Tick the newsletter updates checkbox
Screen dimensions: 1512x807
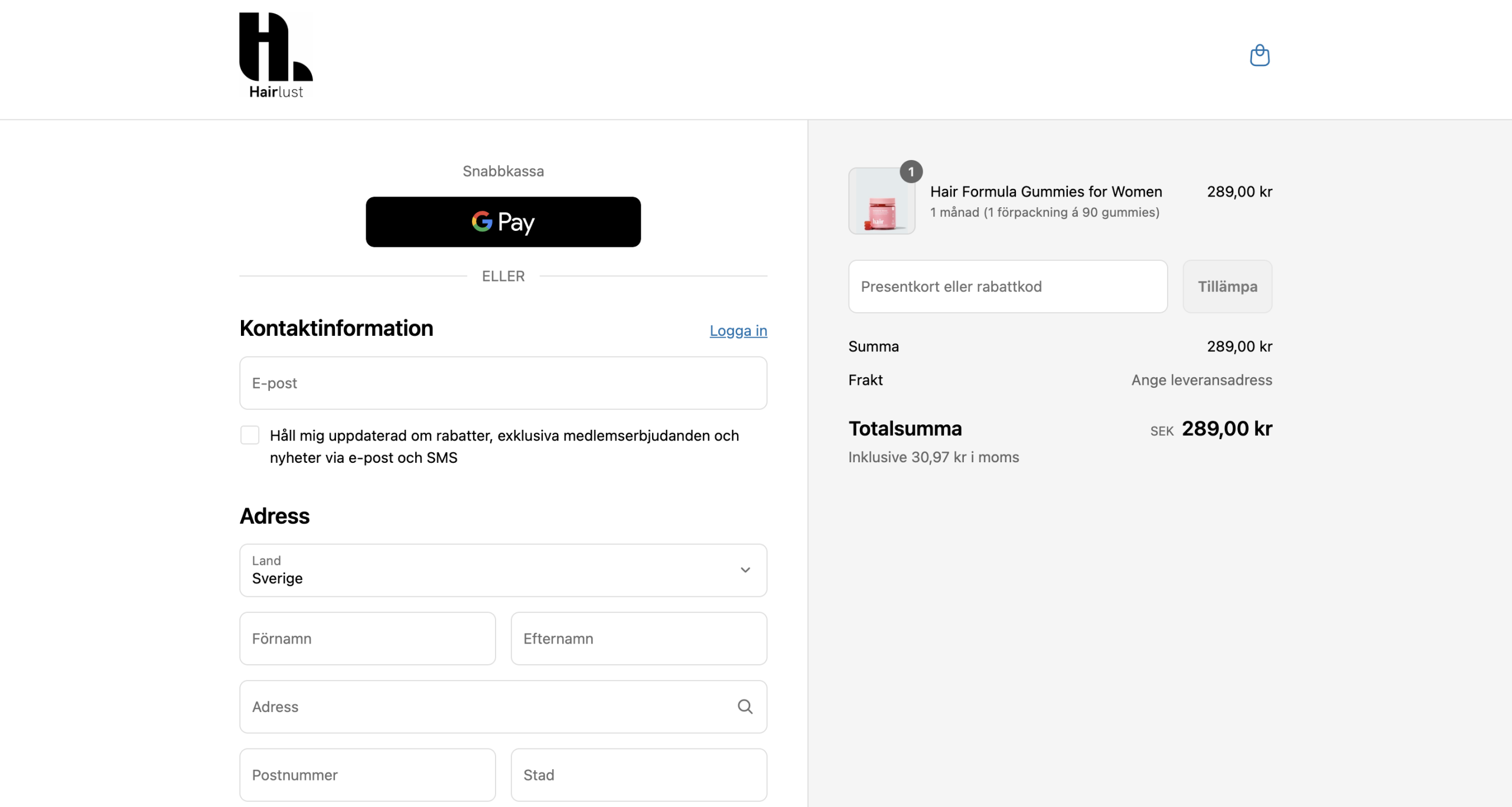pyautogui.click(x=250, y=435)
